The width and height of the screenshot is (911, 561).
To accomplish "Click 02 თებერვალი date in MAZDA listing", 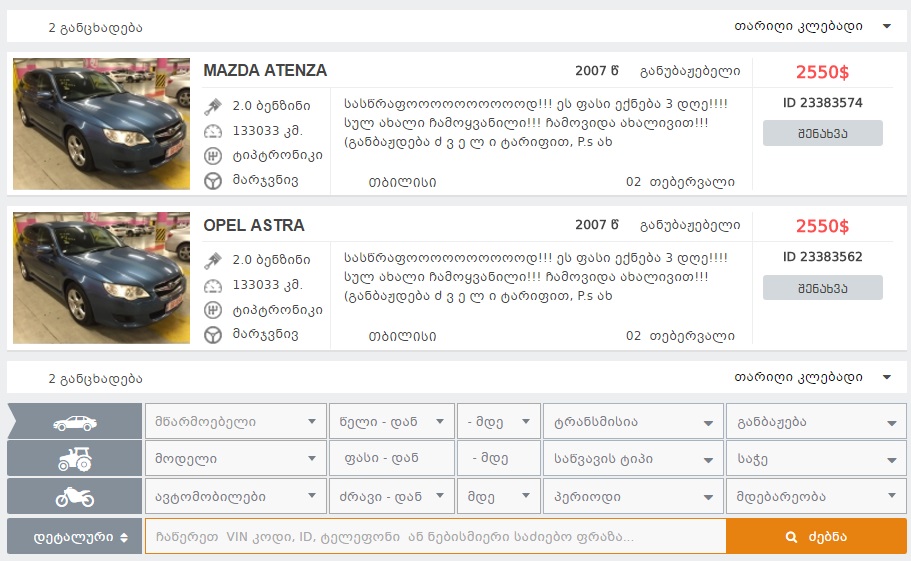I will 680,182.
